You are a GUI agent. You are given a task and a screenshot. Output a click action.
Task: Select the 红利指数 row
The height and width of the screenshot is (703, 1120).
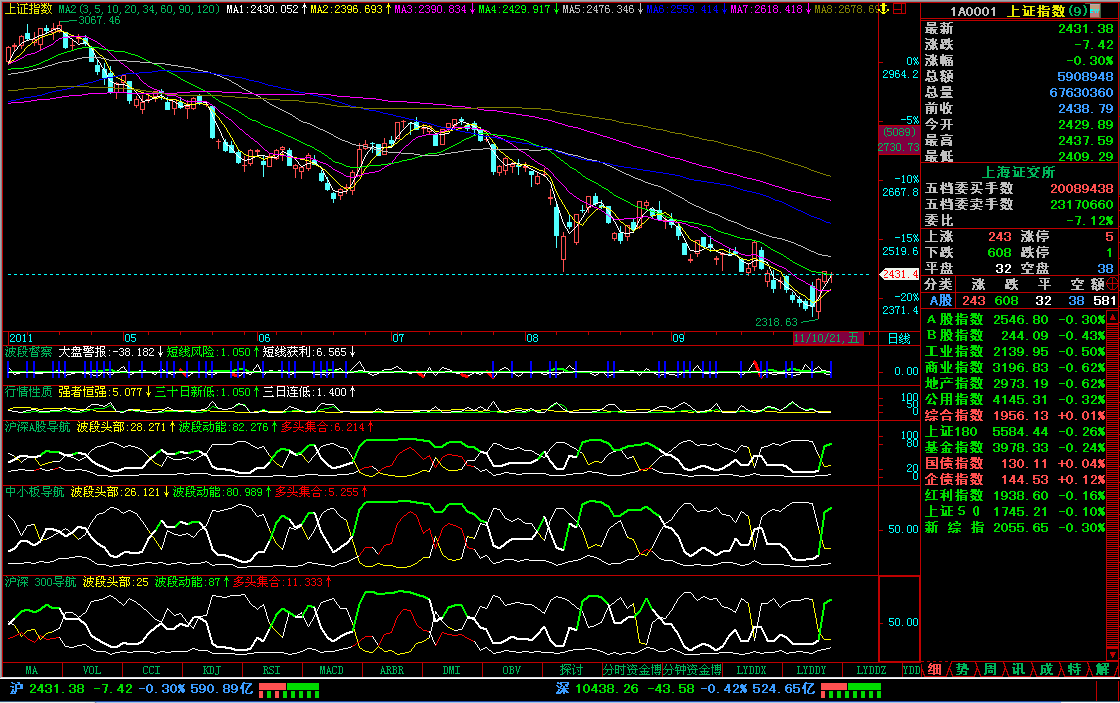click(1016, 495)
